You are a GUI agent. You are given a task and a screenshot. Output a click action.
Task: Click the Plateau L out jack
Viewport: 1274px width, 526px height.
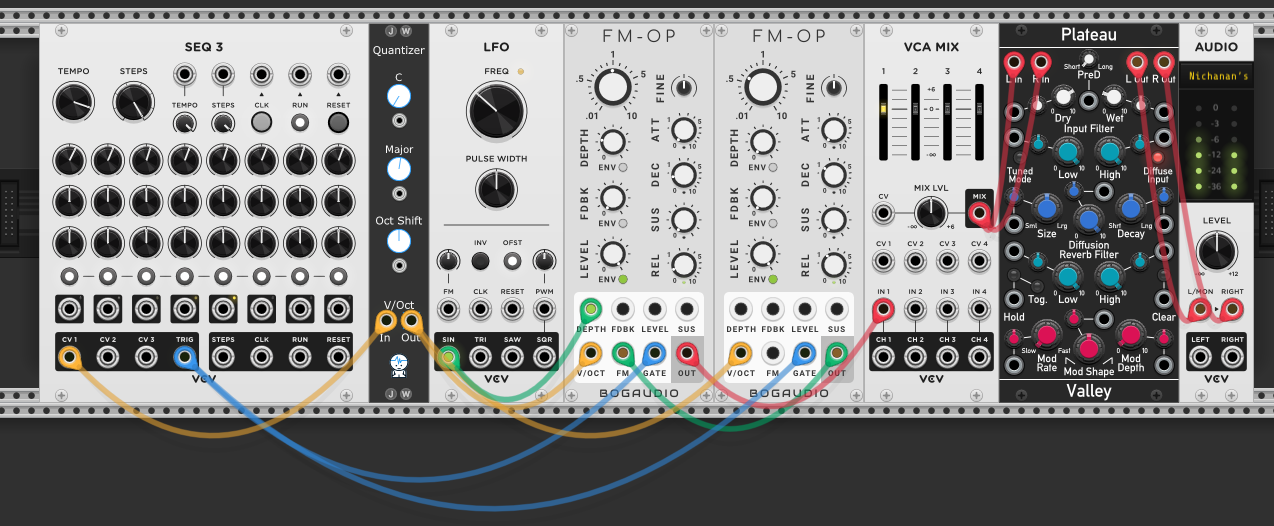1137,64
